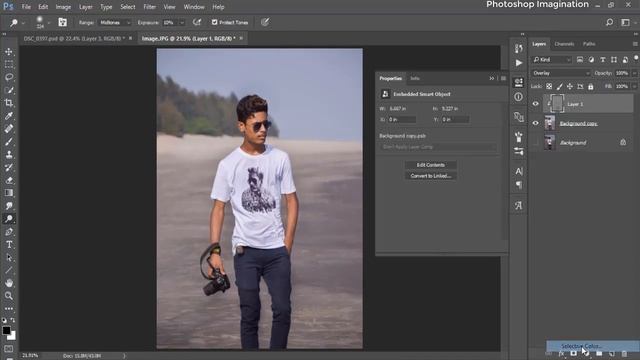The width and height of the screenshot is (640, 360).
Task: Show the Background layer visibility box
Action: (536, 142)
